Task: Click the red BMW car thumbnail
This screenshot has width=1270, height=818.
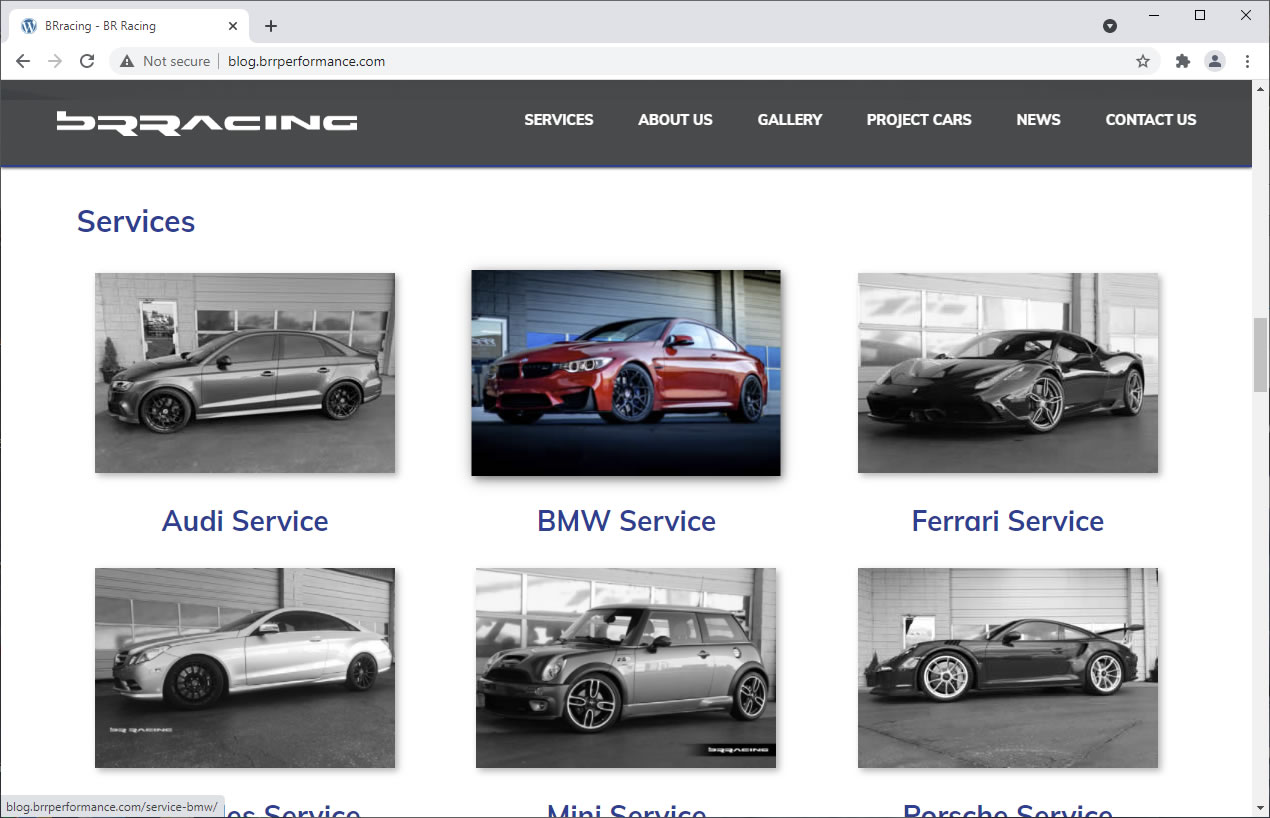Action: 626,373
